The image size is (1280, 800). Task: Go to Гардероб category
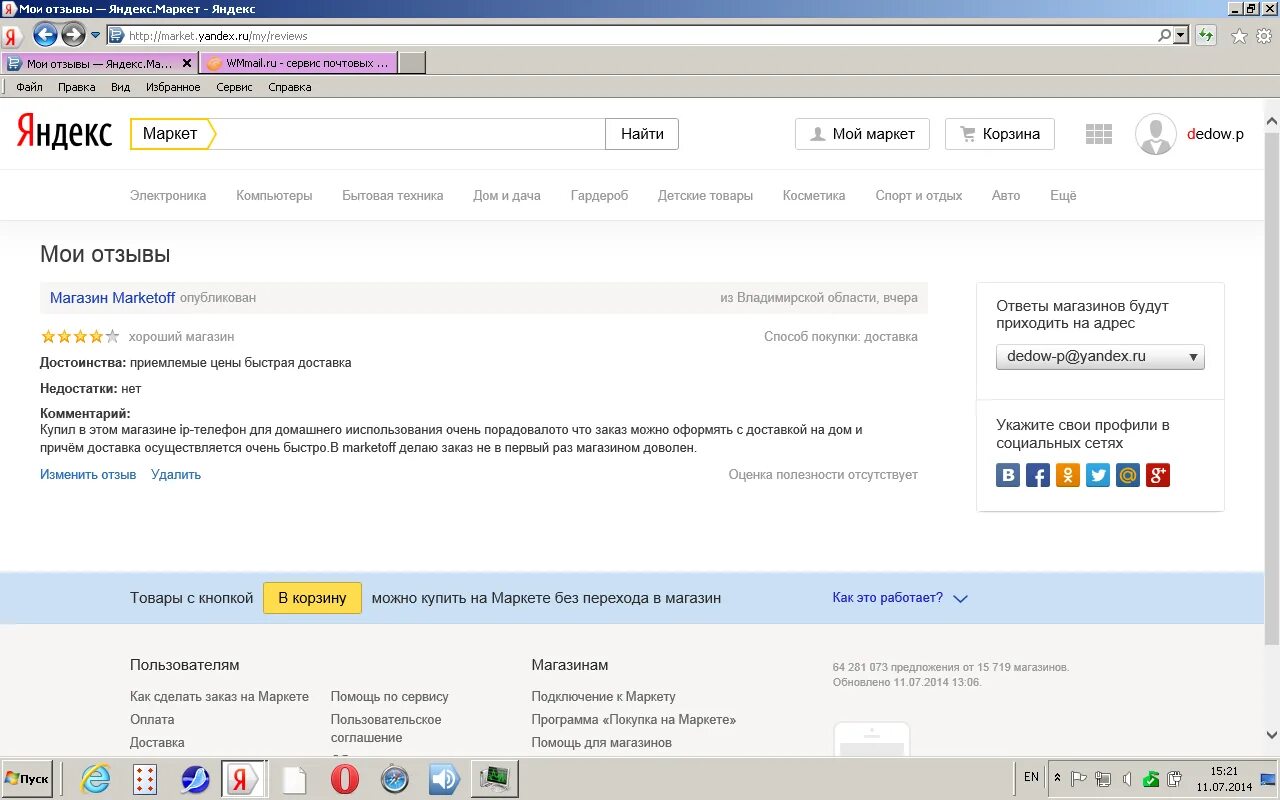600,196
